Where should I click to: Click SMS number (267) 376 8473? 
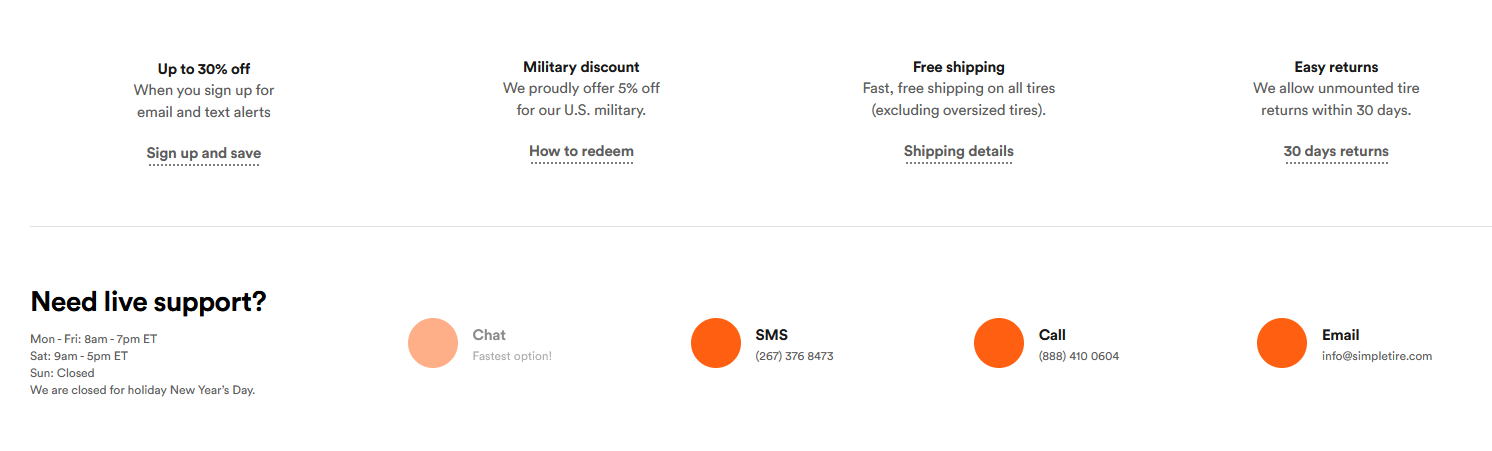point(794,356)
